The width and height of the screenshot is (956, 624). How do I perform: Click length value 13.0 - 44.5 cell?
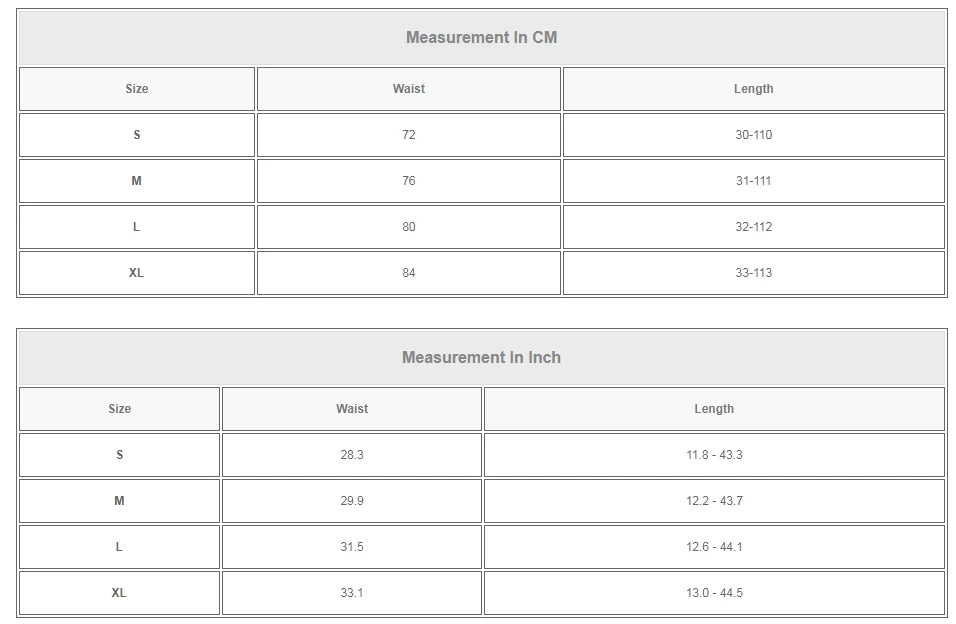pos(714,593)
